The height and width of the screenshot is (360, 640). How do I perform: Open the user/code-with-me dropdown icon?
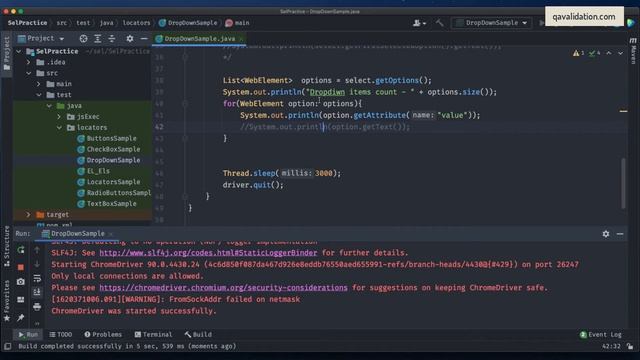tap(420, 23)
